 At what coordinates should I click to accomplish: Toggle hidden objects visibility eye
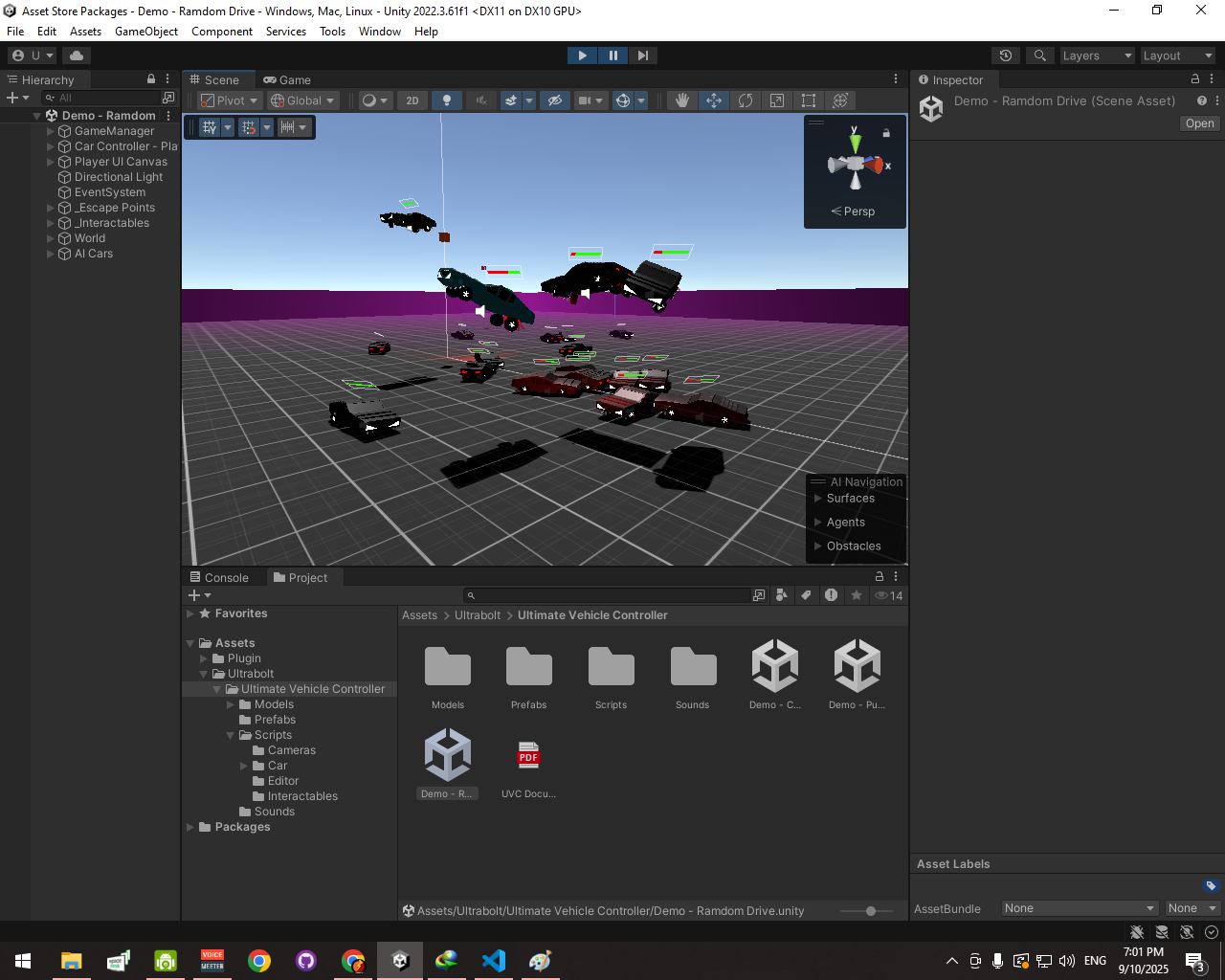tap(554, 100)
